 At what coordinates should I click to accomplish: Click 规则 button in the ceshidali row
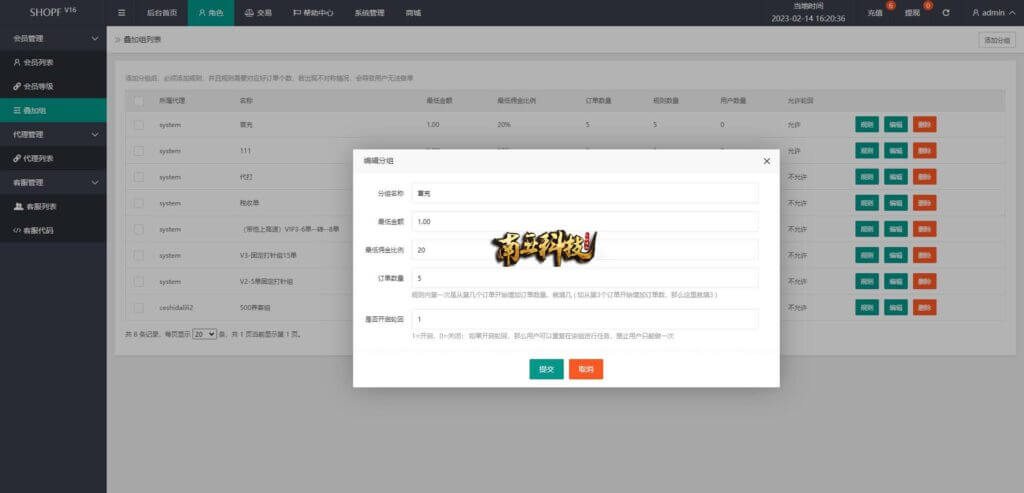(867, 308)
